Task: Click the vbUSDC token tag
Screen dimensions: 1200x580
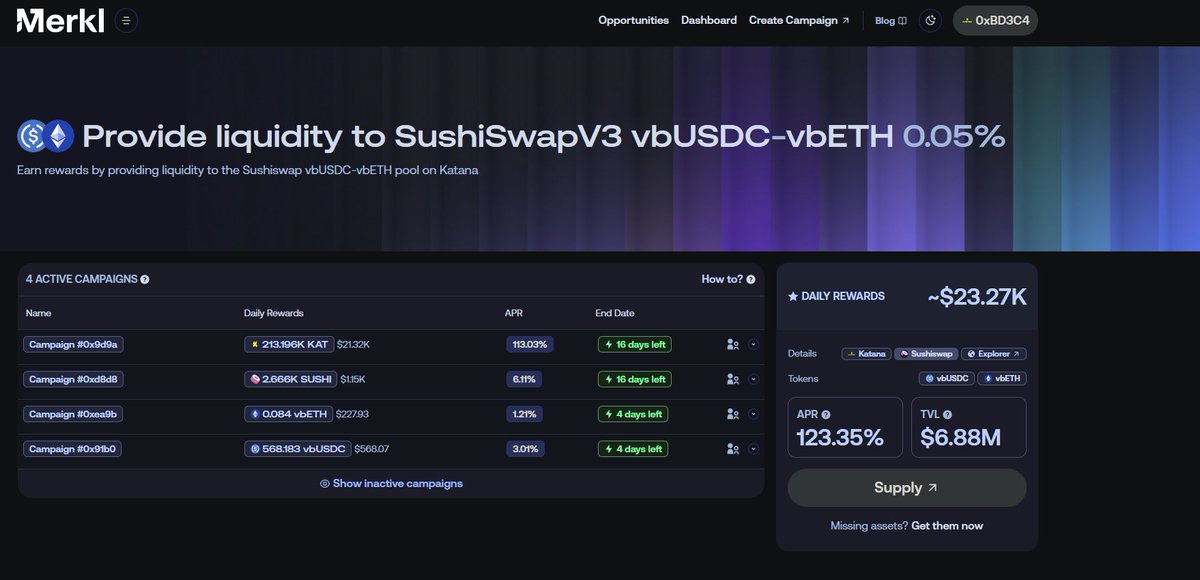Action: (945, 379)
